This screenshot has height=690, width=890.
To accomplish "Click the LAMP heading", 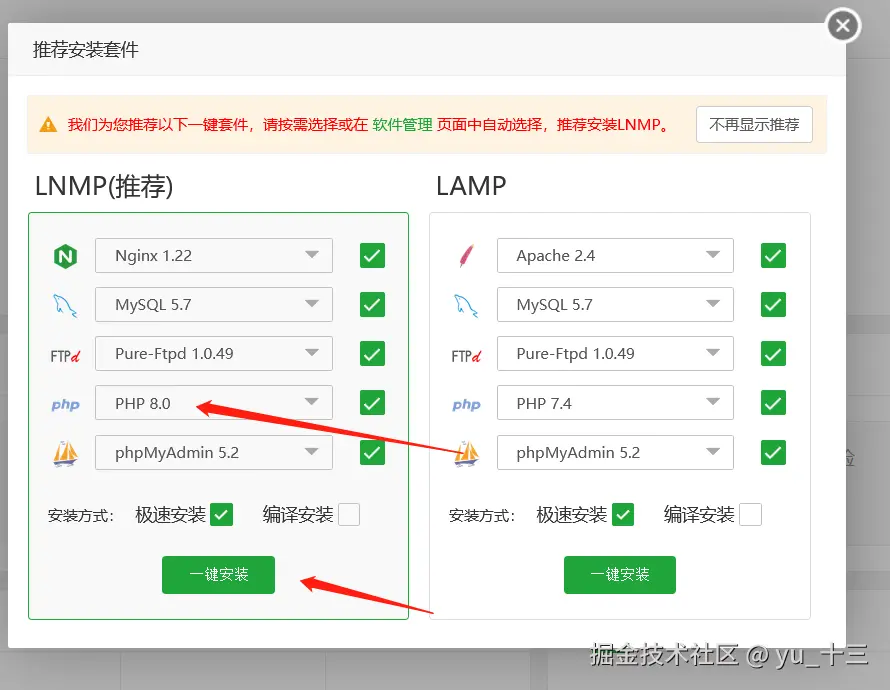I will click(471, 186).
